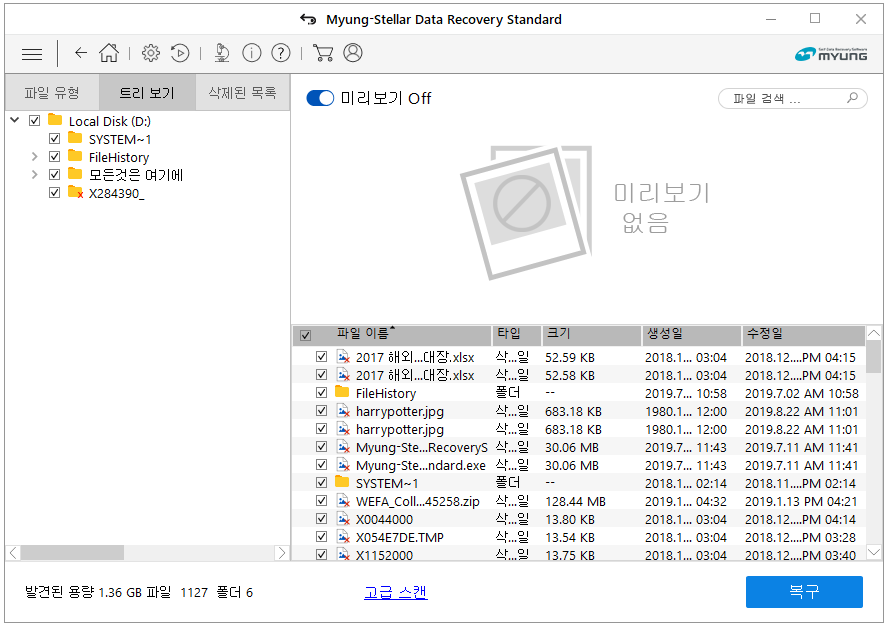Click the 모든것은 여기에 folder icon
The height and width of the screenshot is (628, 889).
coord(75,173)
